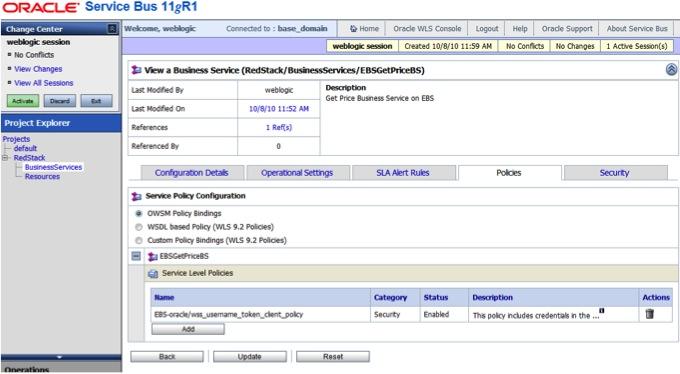Collapse the View a Business Service panel
680x374 pixels.
pos(671,69)
